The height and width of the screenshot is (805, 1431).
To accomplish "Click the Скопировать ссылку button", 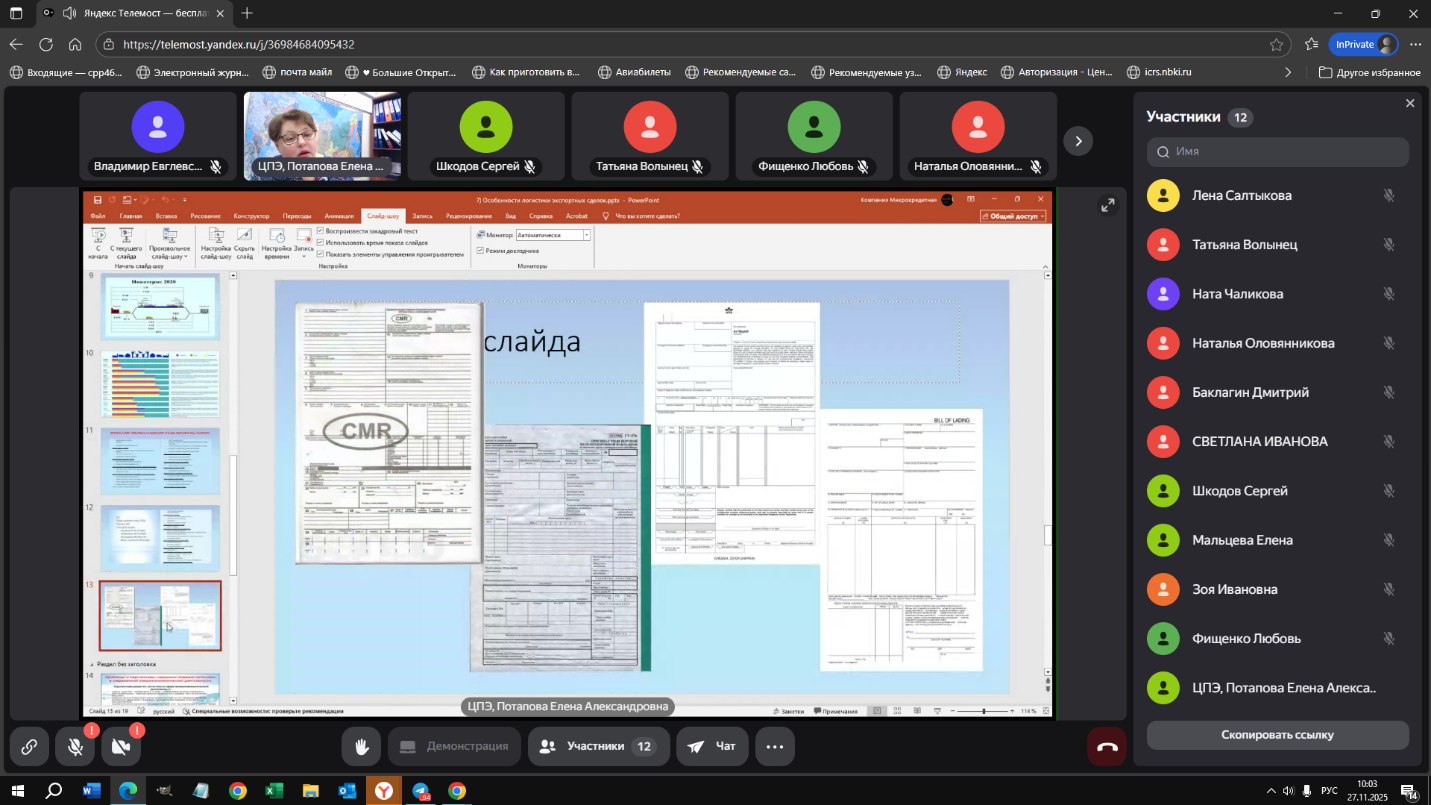I will click(x=1277, y=734).
